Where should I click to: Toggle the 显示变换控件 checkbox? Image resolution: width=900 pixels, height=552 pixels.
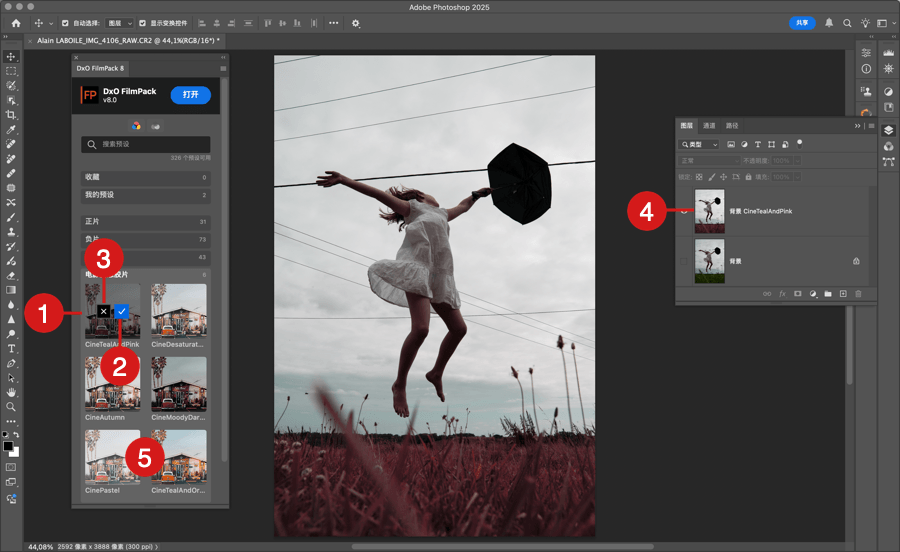pyautogui.click(x=142, y=22)
